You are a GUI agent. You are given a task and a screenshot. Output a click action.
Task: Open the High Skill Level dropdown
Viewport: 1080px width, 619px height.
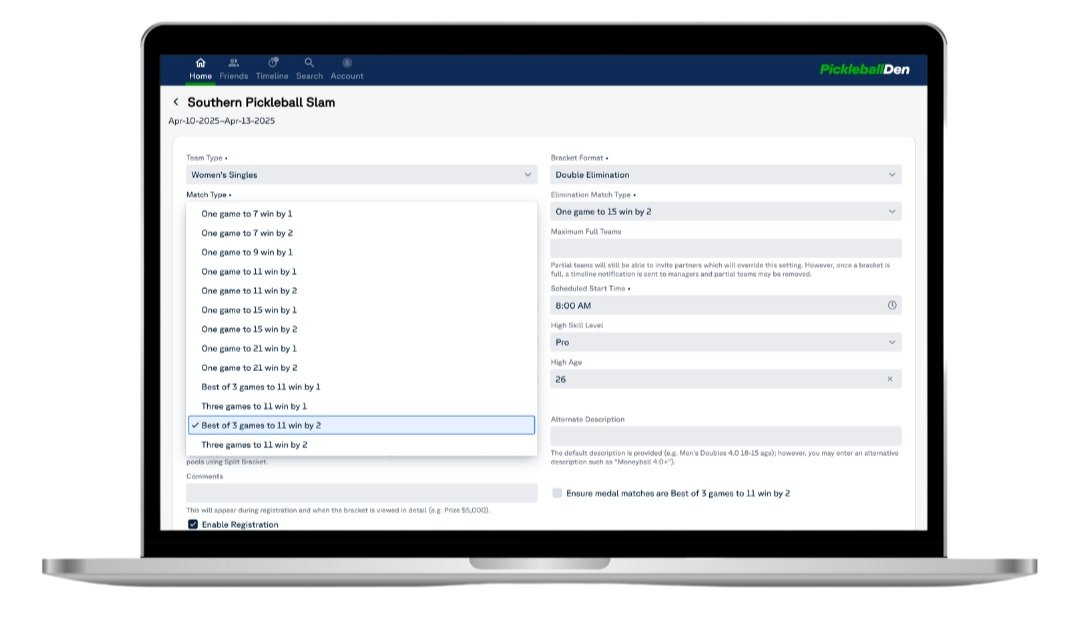point(726,342)
